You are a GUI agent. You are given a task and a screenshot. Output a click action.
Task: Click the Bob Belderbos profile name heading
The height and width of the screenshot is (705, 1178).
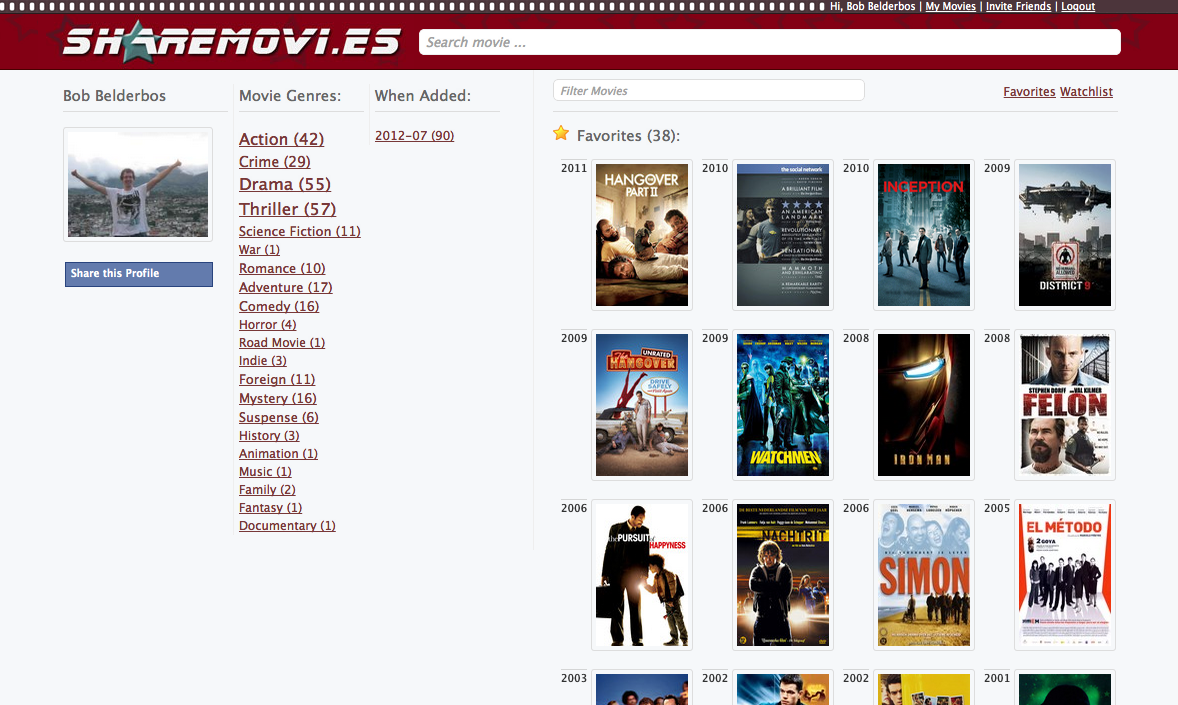tap(114, 96)
